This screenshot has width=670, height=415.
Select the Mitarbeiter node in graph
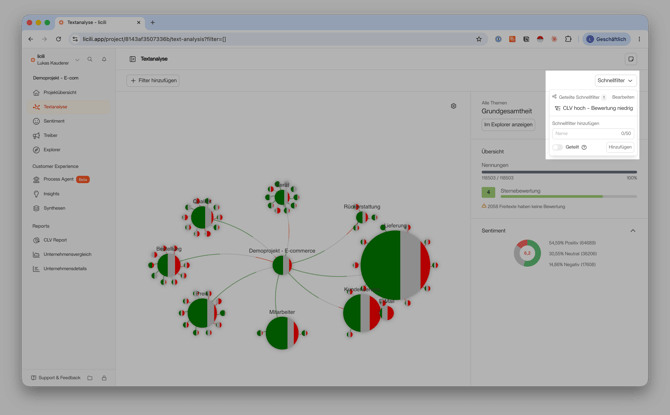[282, 333]
